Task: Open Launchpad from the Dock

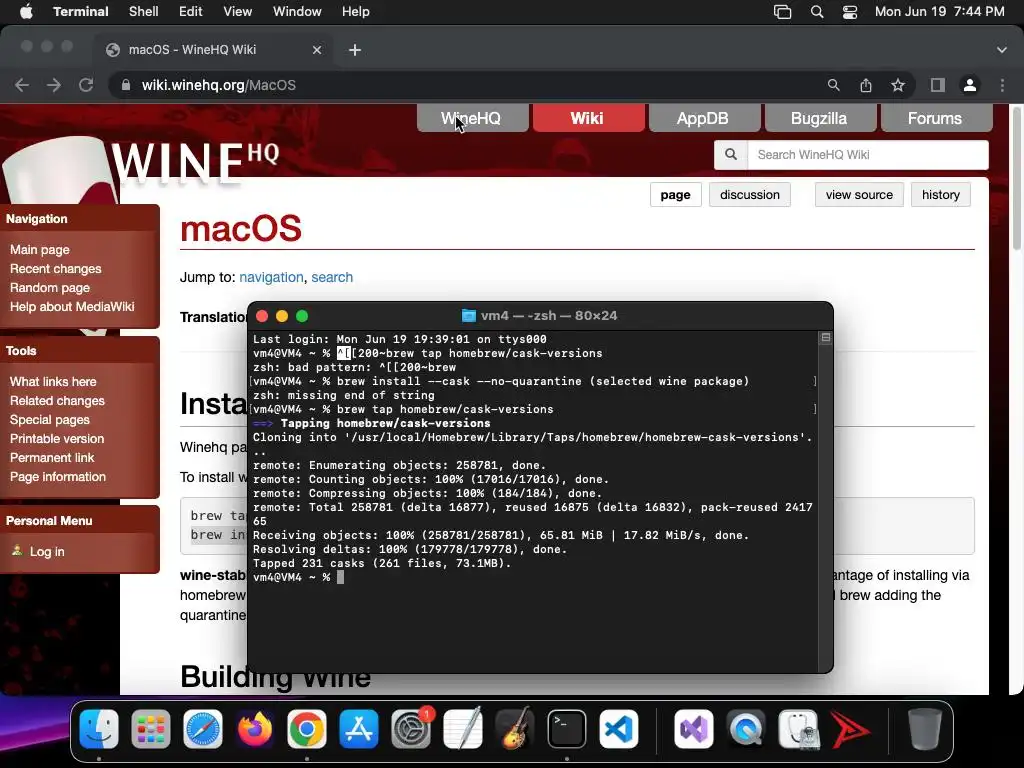Action: pyautogui.click(x=151, y=729)
